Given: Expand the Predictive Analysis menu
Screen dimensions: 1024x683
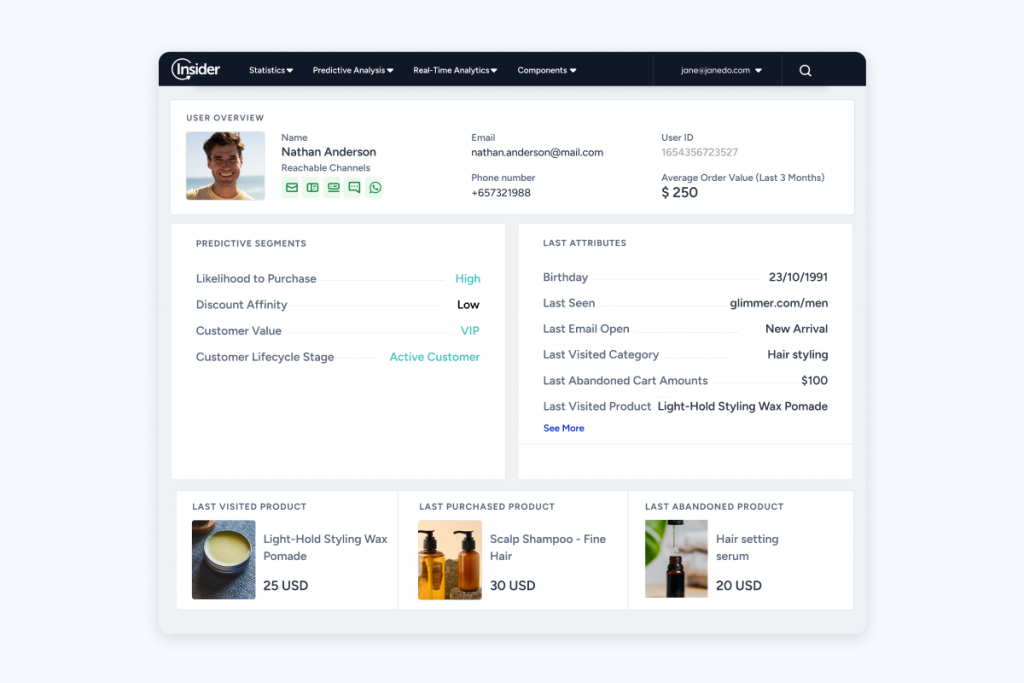Looking at the screenshot, I should pyautogui.click(x=352, y=70).
